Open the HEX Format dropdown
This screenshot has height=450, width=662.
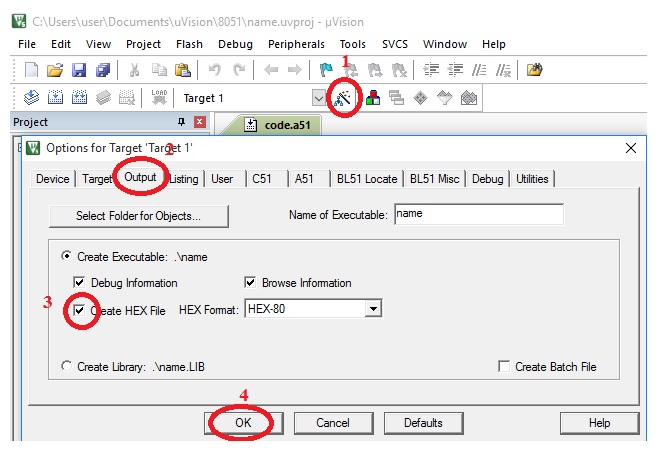tap(373, 310)
